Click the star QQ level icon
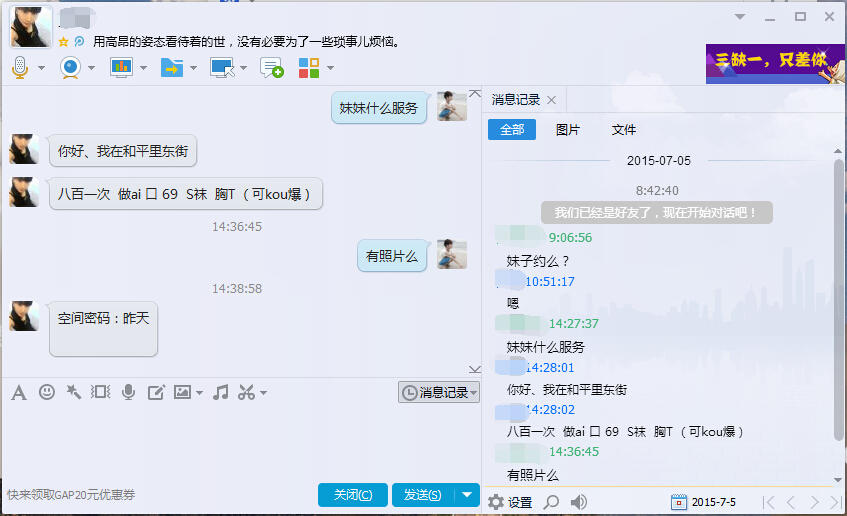The height and width of the screenshot is (516, 847). coord(63,42)
